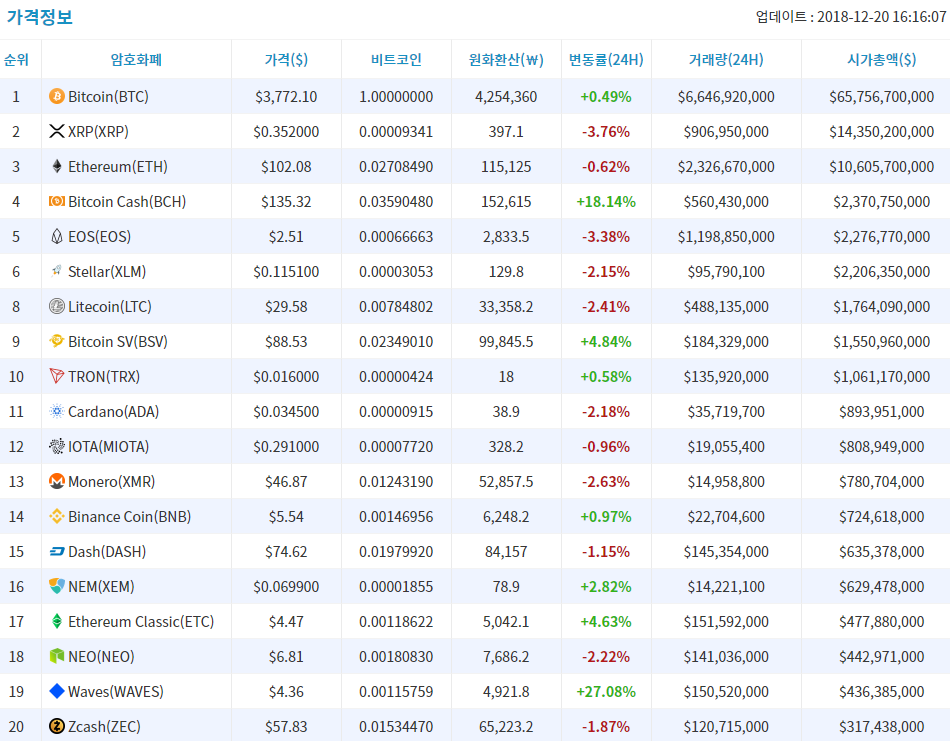The width and height of the screenshot is (950, 741).
Task: Open the TRON(TRX) name link
Action: [104, 376]
